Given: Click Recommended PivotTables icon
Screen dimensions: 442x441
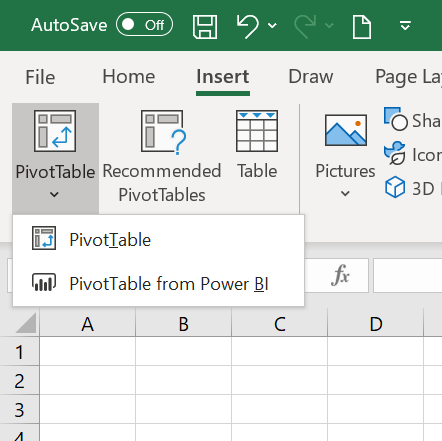Looking at the screenshot, I should pos(163,132).
